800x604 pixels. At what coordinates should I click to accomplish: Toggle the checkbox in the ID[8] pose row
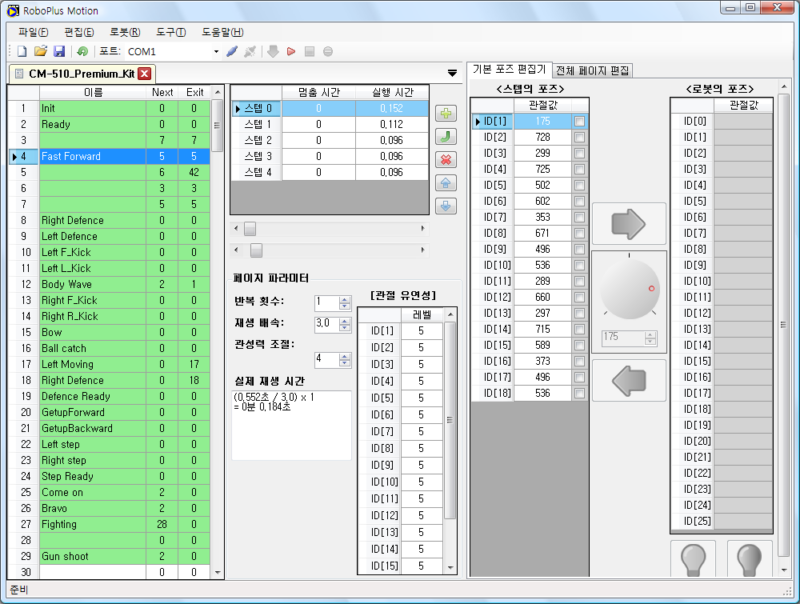pyautogui.click(x=579, y=233)
